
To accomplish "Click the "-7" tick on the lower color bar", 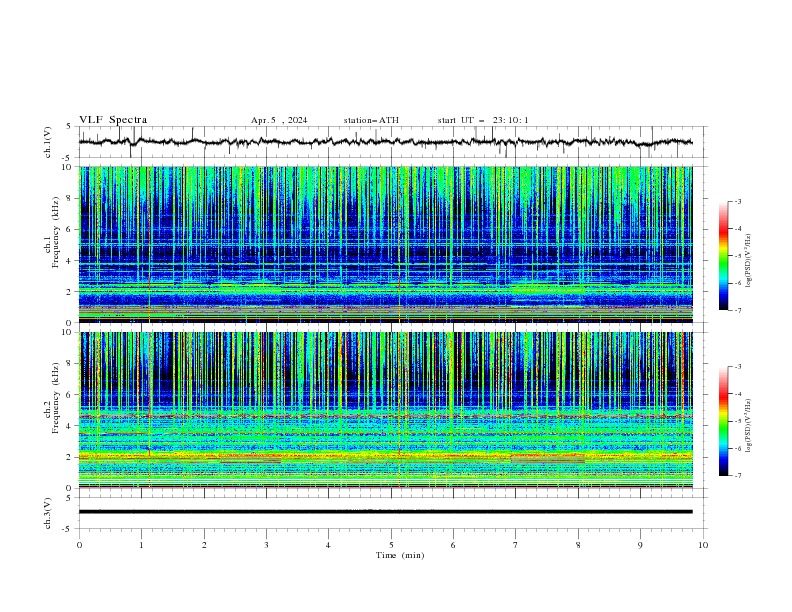I will 738,476.
